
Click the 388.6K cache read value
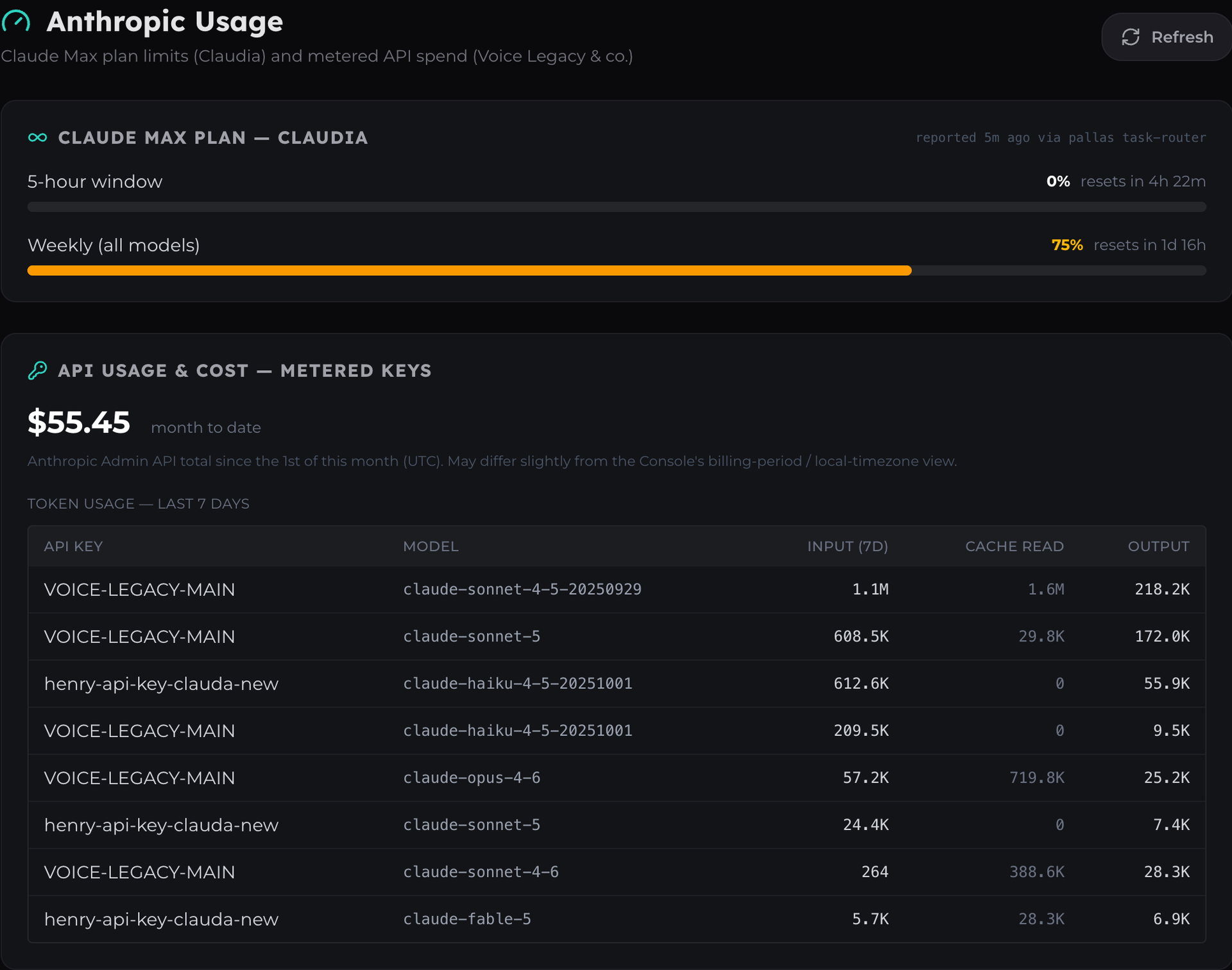[x=1037, y=872]
